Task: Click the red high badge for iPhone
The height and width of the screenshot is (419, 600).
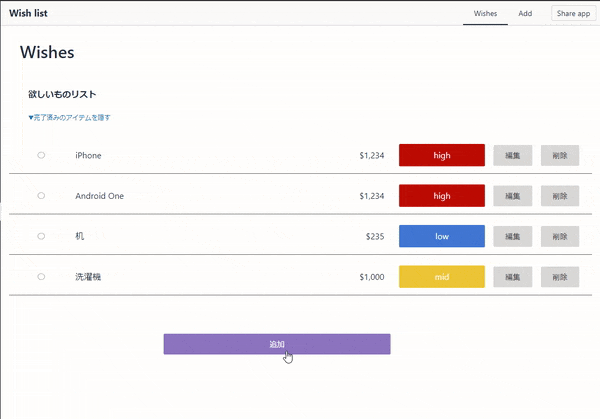Action: tap(442, 155)
